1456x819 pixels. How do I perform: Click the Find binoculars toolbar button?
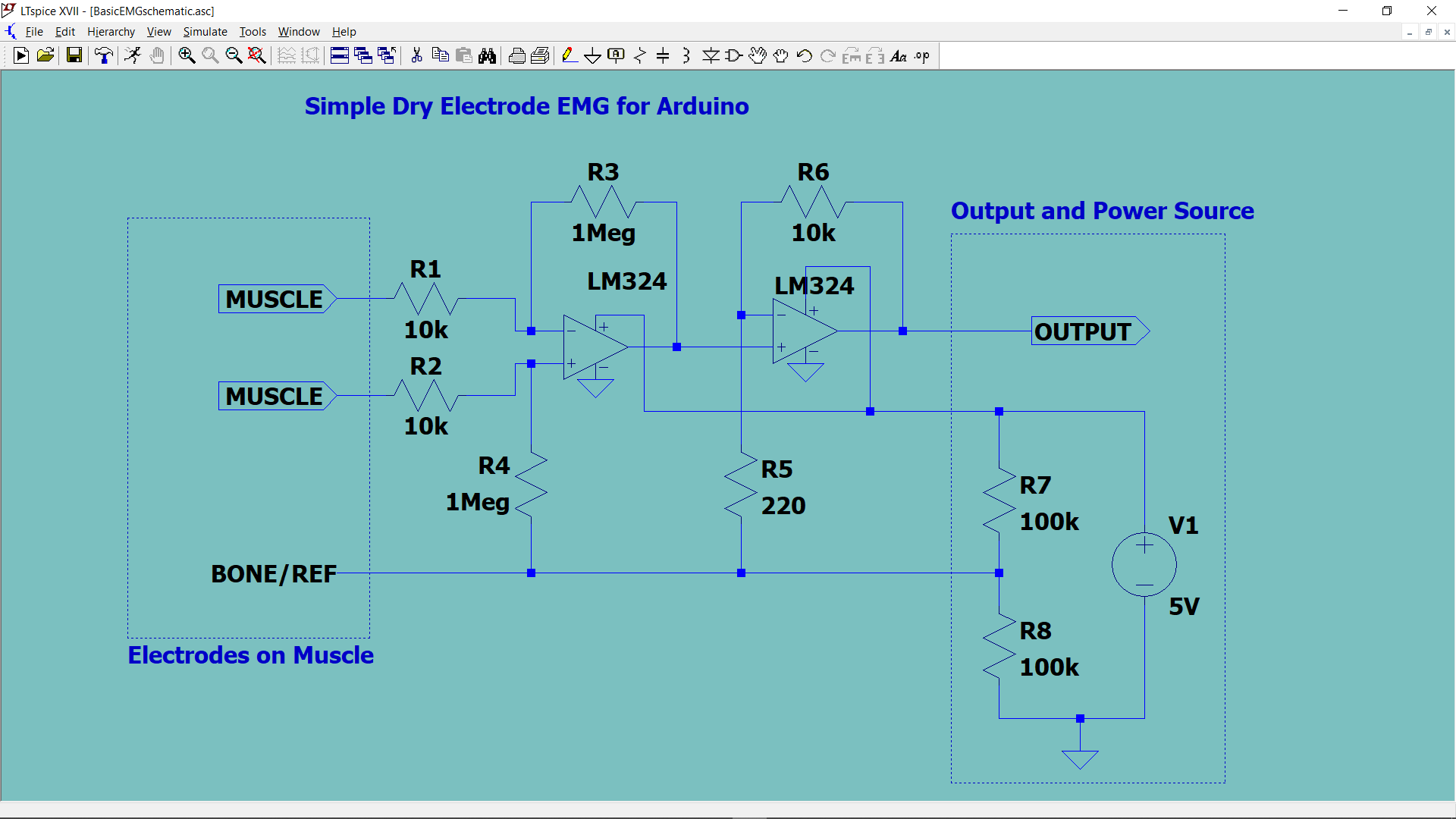tap(488, 55)
